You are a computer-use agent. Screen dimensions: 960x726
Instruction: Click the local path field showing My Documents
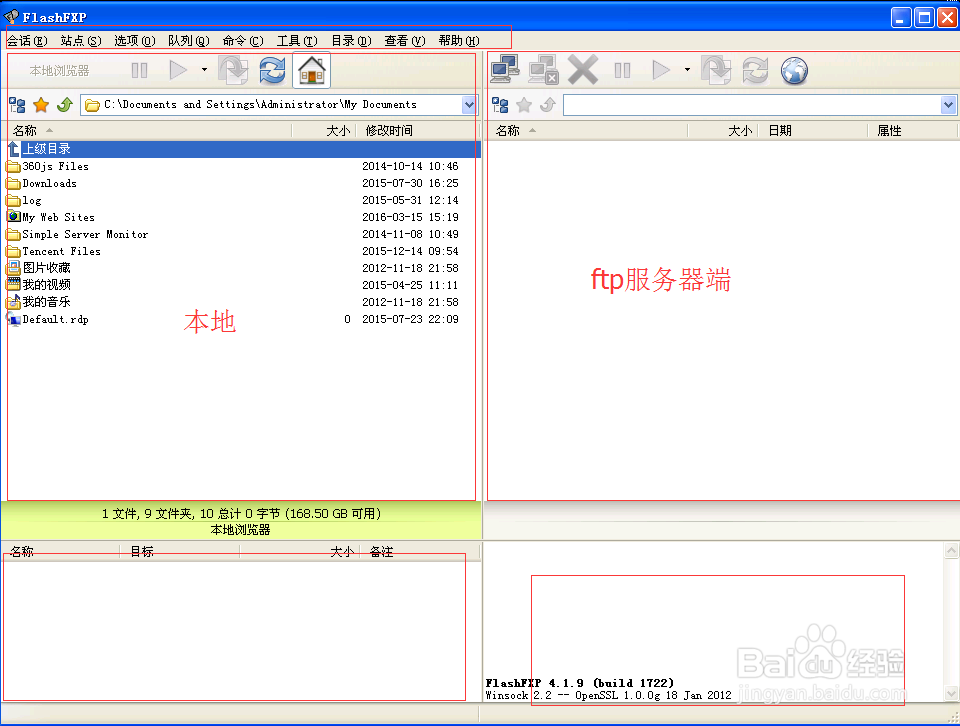pos(272,105)
